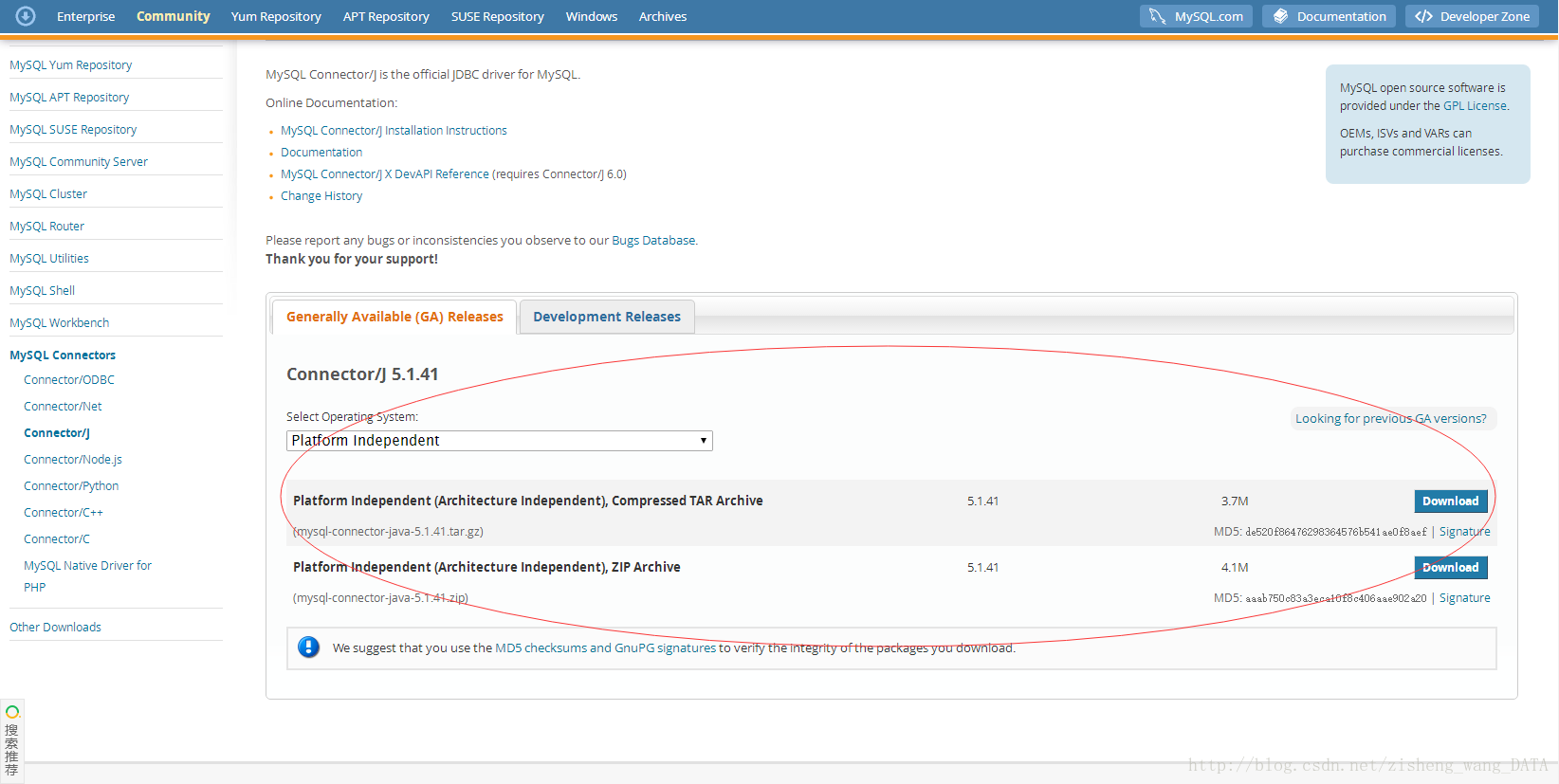Open MySQL Connector/J Installation Instructions link
Screen dimensions: 1559x784
pyautogui.click(x=394, y=131)
